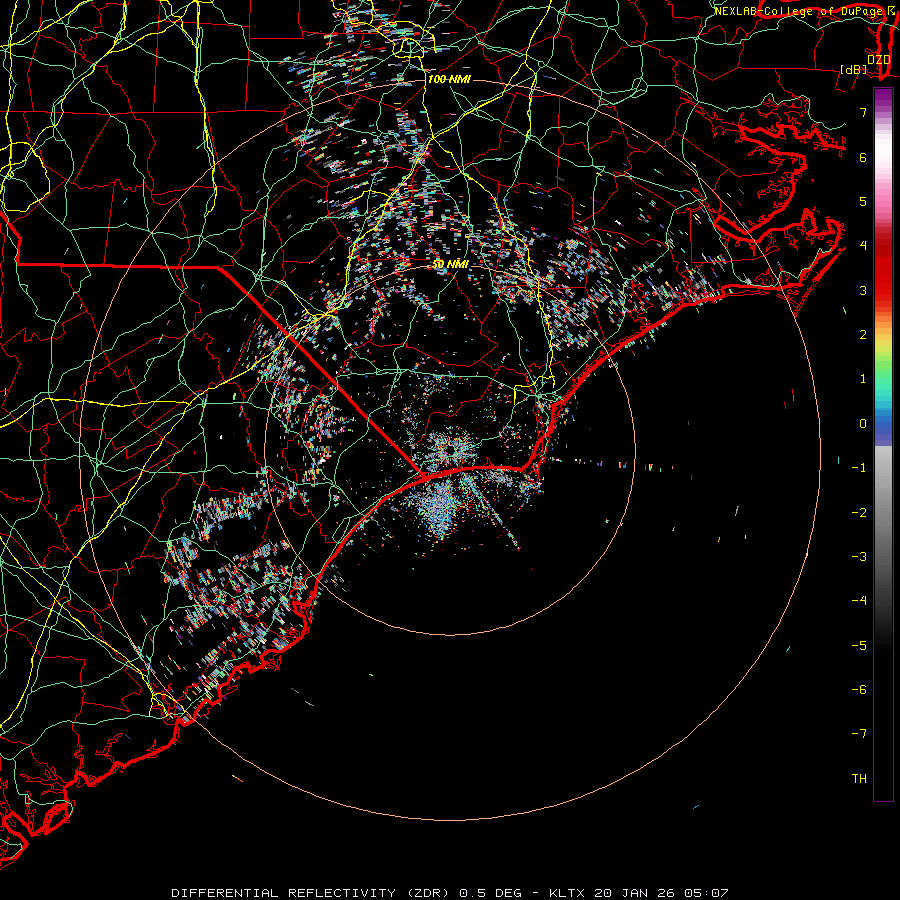Click the DIFFERENTIAL REFLECTIVITY (ZDR) caption text
This screenshot has height=900, width=900.
[x=313, y=893]
